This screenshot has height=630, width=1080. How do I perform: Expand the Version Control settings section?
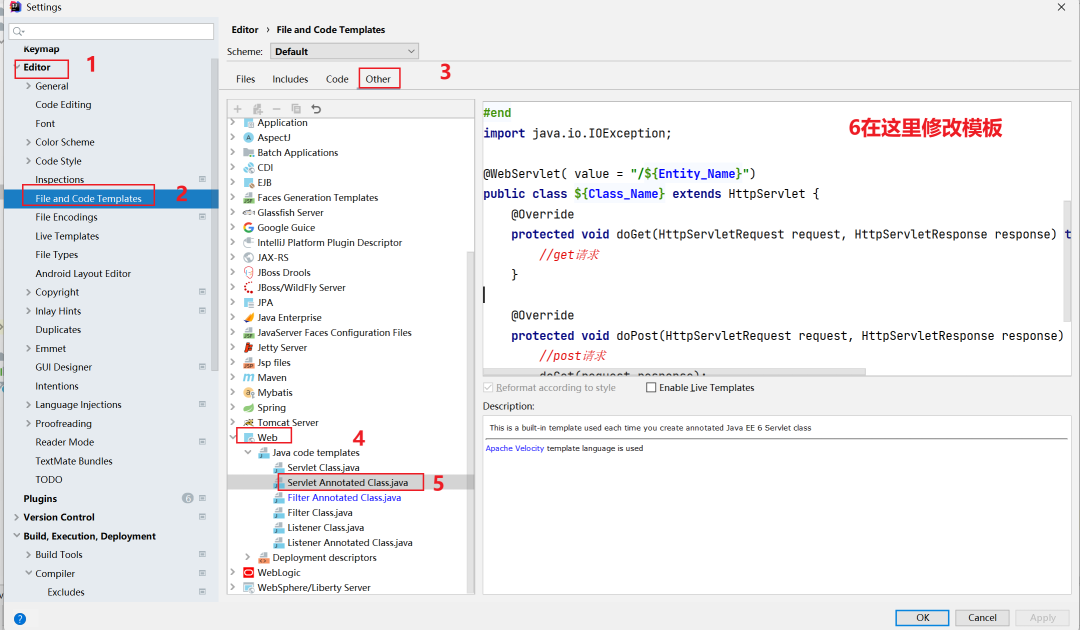(16, 517)
